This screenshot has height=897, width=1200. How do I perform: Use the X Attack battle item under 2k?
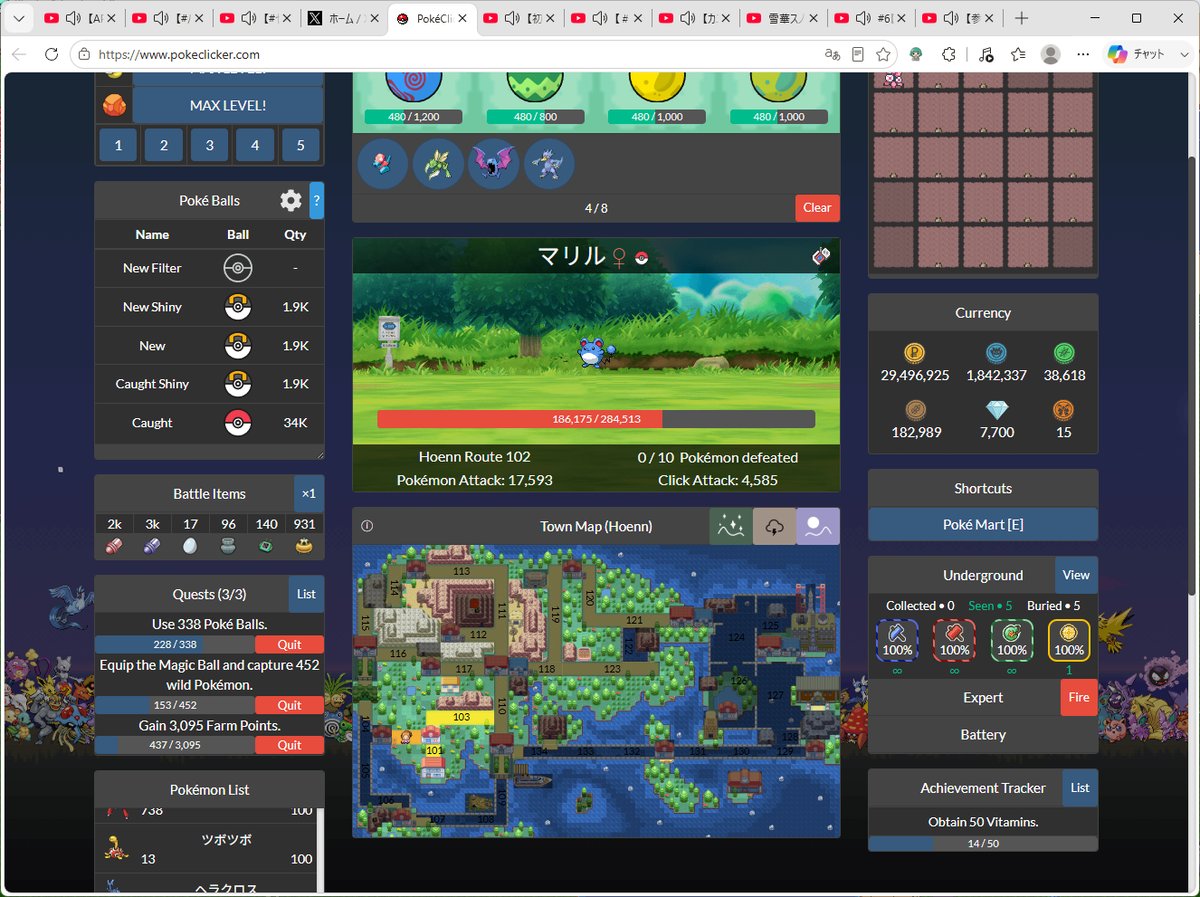click(x=115, y=546)
